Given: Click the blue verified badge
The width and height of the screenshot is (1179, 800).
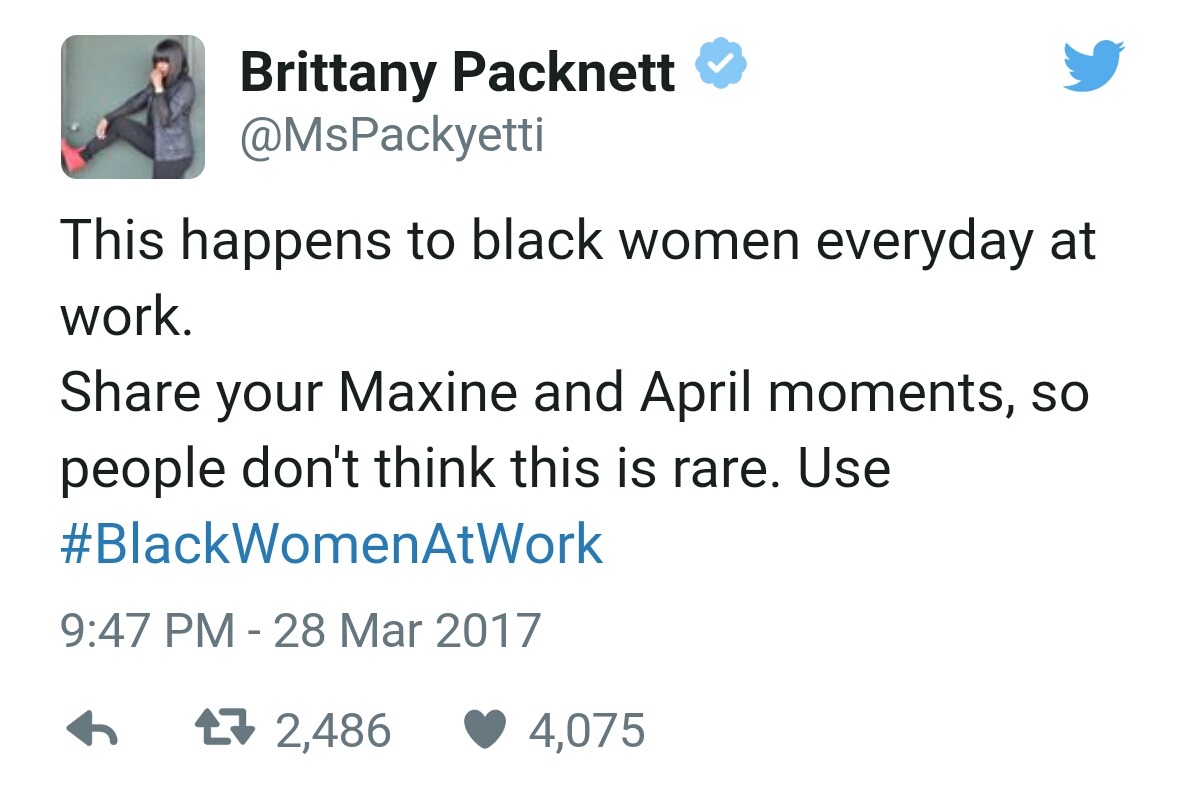Looking at the screenshot, I should tap(716, 68).
